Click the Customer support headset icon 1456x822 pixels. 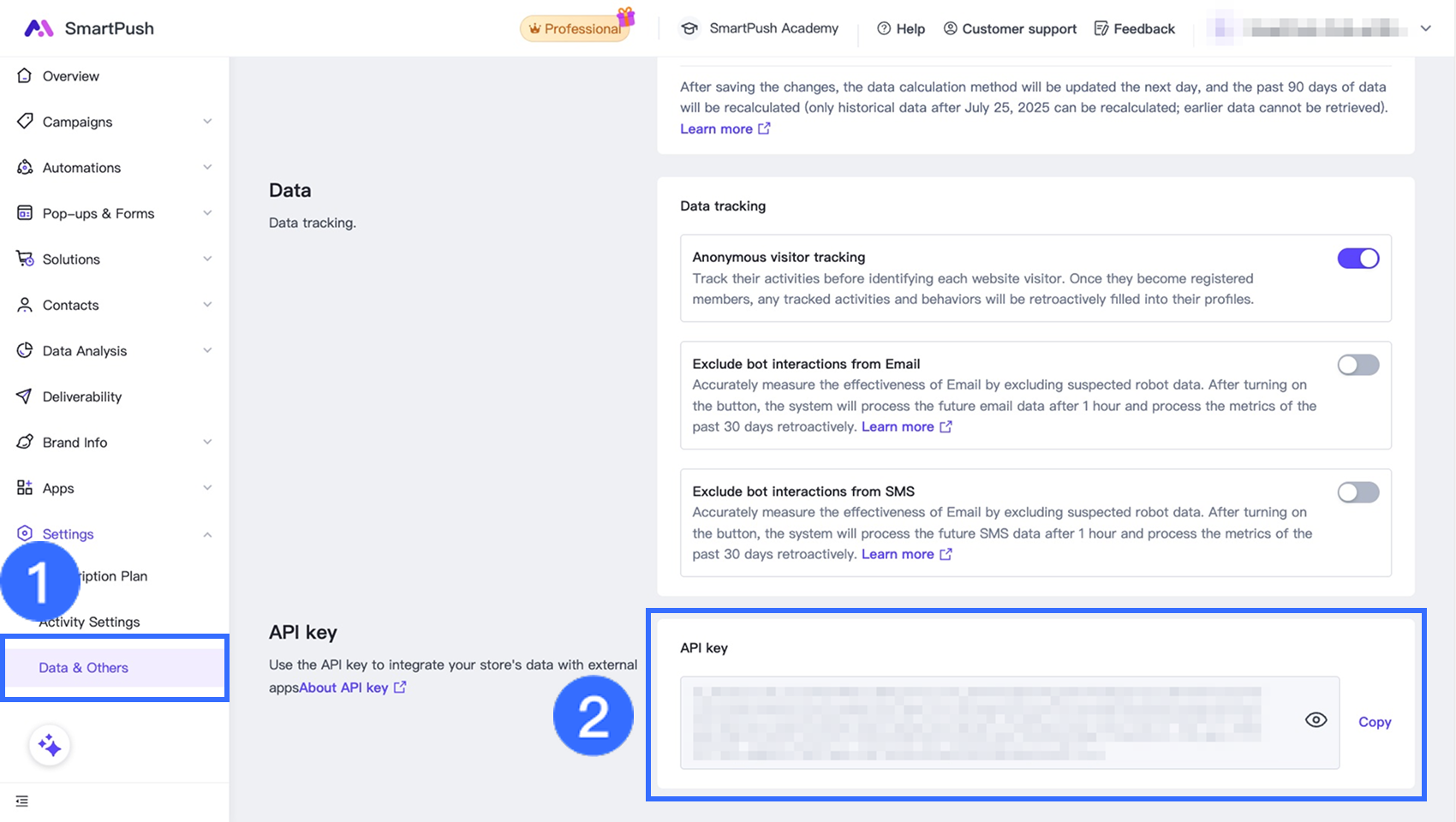tap(950, 28)
